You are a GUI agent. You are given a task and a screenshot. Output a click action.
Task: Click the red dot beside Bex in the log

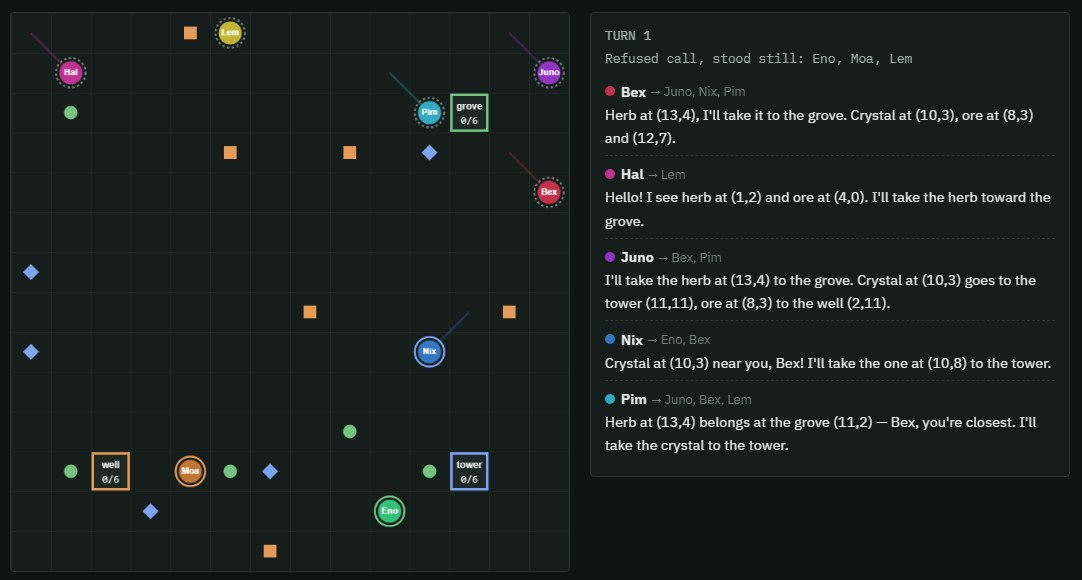610,91
